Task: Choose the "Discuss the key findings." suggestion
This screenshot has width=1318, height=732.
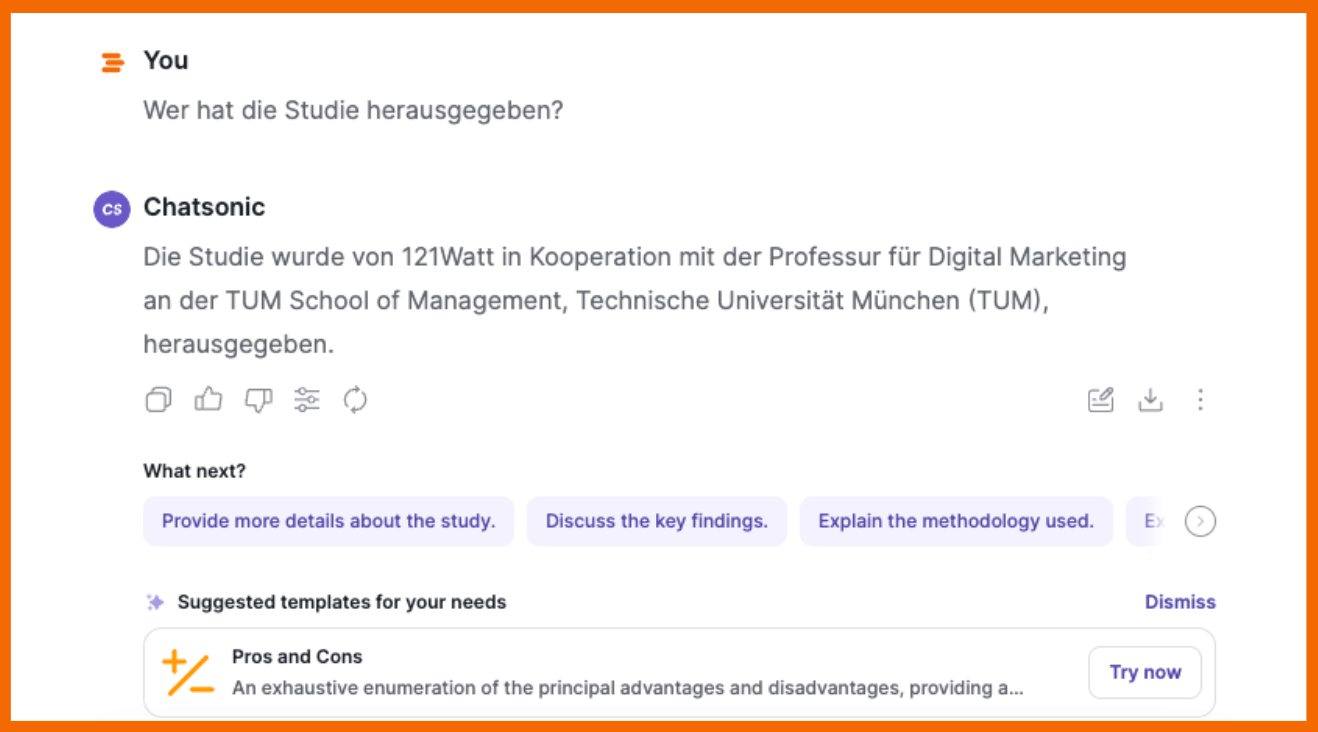Action: tap(656, 521)
